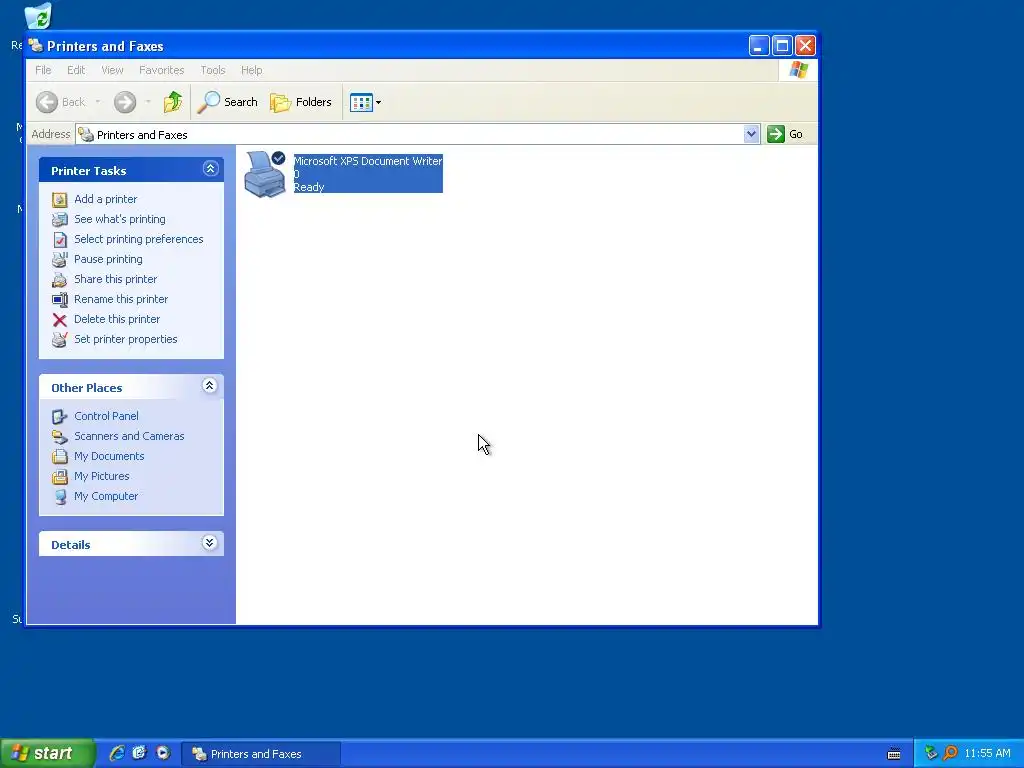Click the Select printing preferences link

(x=138, y=239)
